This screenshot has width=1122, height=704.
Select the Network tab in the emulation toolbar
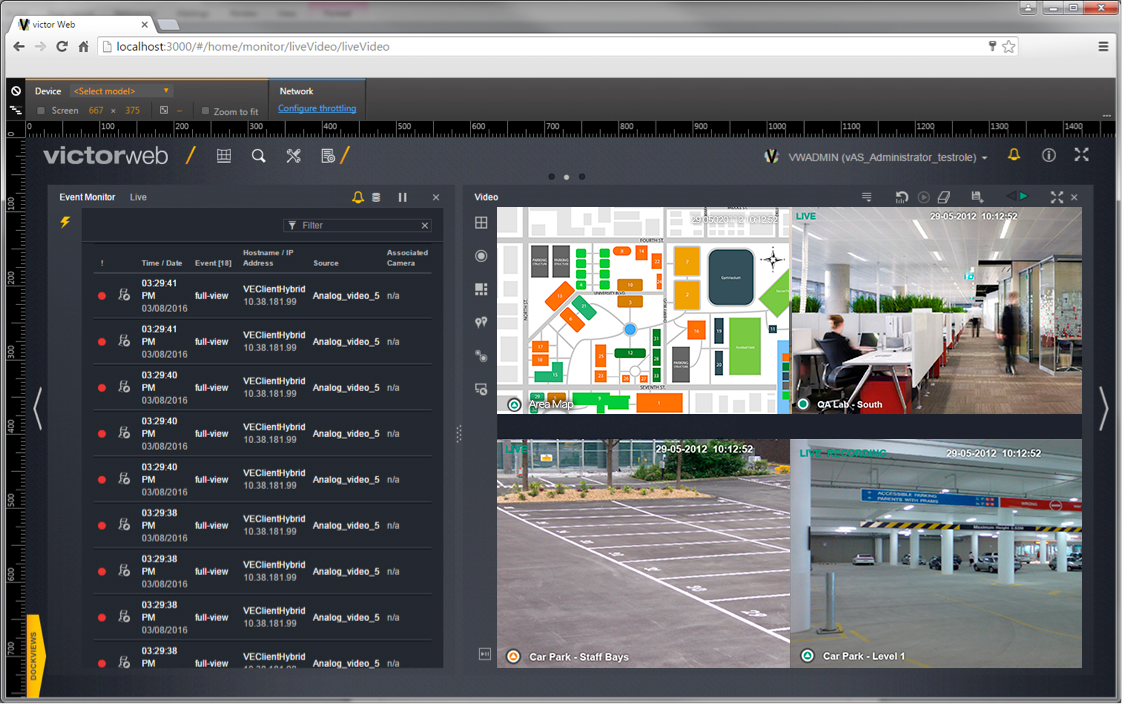coord(296,90)
